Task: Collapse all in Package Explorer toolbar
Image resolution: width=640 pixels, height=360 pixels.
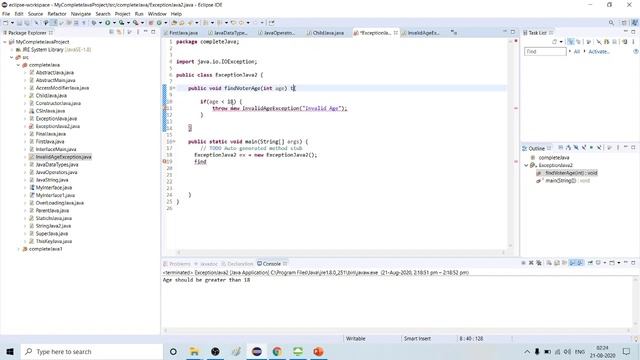Action: [x=111, y=32]
